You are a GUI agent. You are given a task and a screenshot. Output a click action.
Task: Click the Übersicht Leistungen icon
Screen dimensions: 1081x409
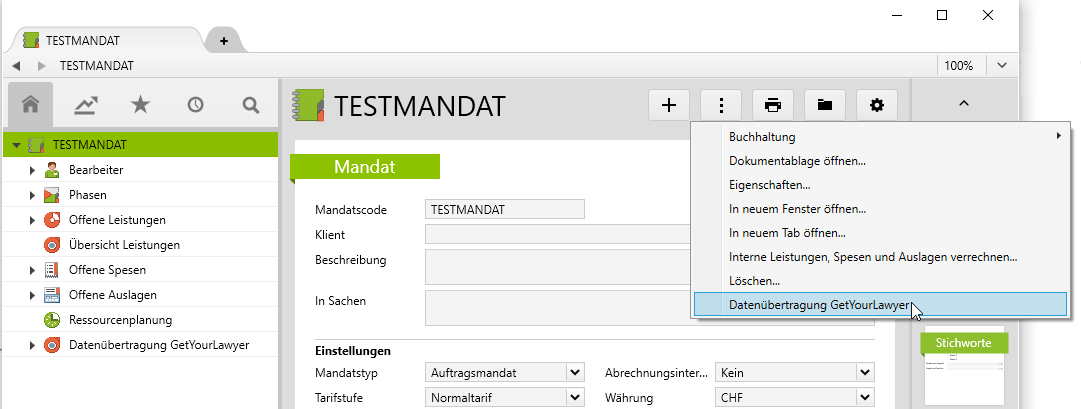(52, 245)
